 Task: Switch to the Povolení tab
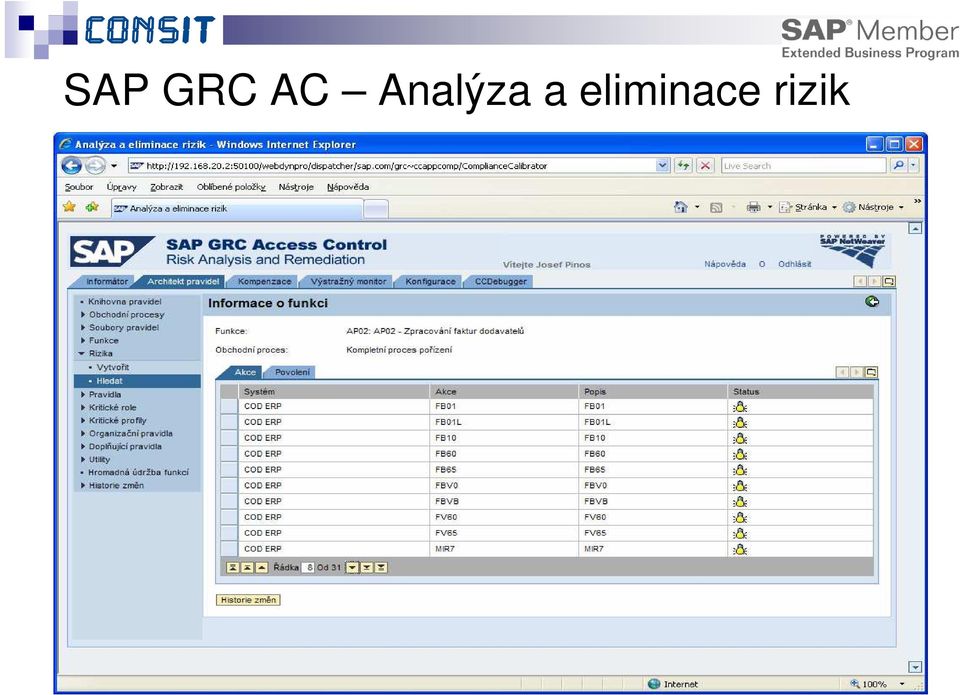[292, 372]
